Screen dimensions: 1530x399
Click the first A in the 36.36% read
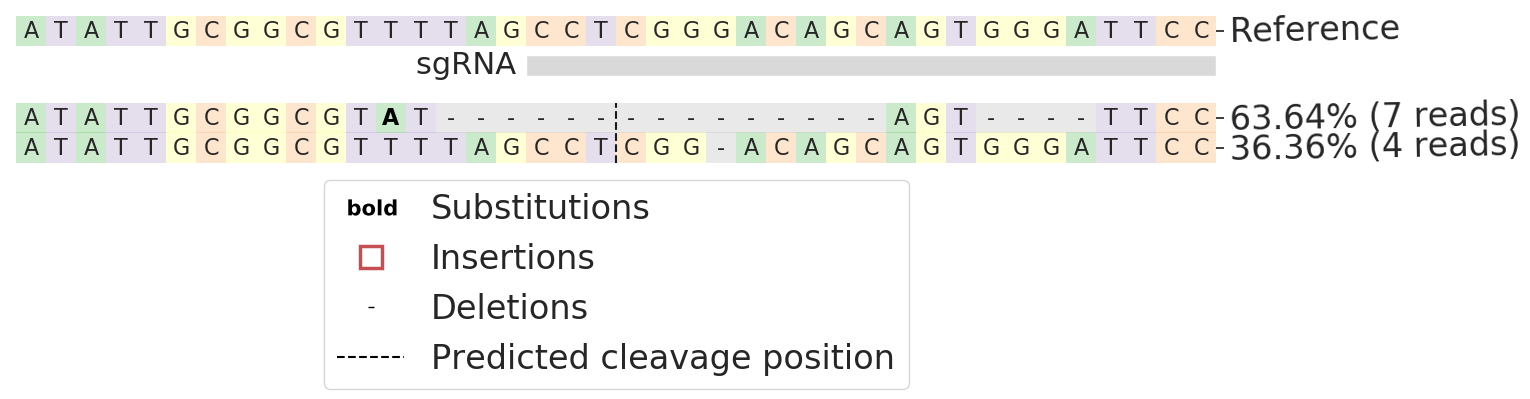(31, 148)
